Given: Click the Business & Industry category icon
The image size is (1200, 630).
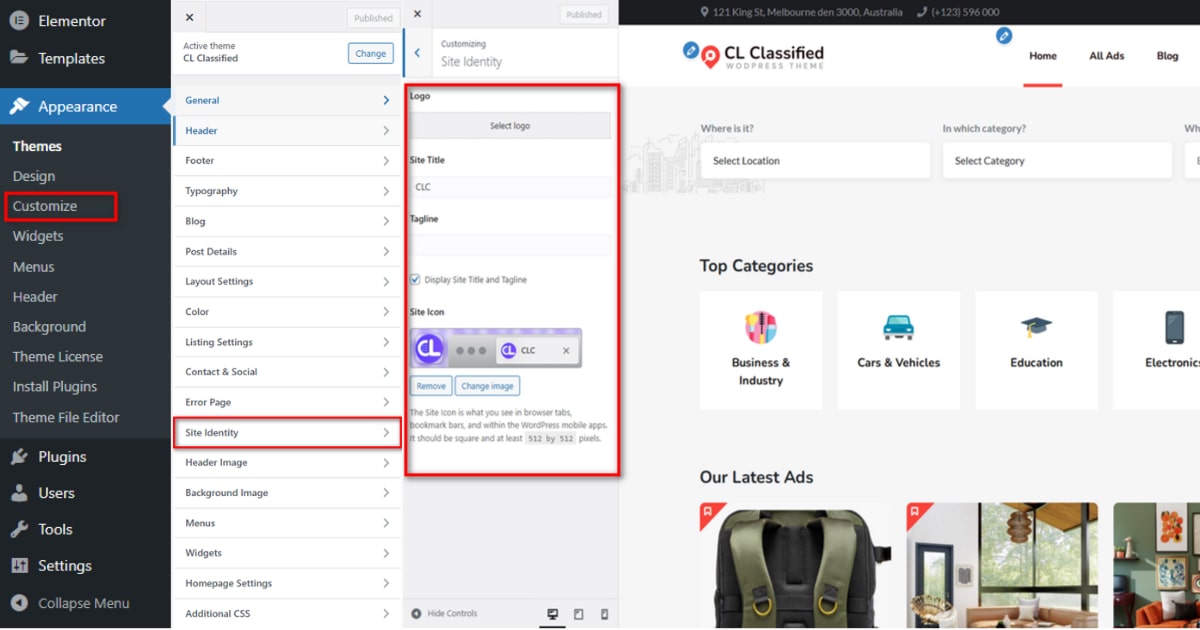Looking at the screenshot, I should pyautogui.click(x=761, y=327).
